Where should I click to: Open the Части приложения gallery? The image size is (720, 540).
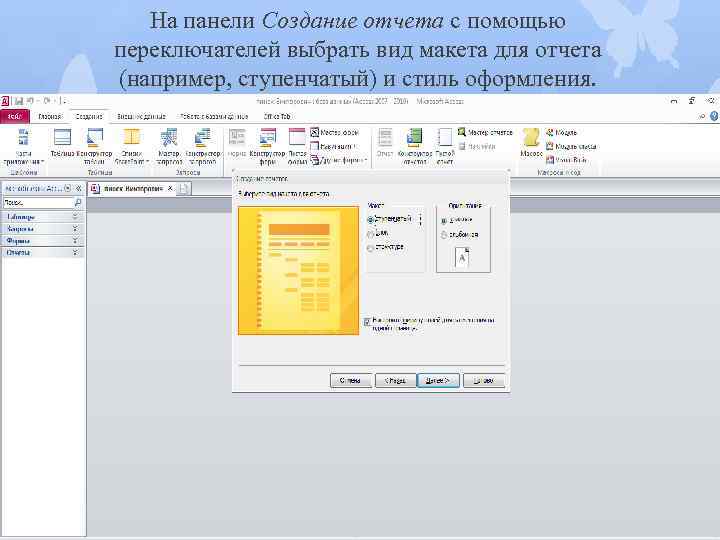(x=23, y=146)
